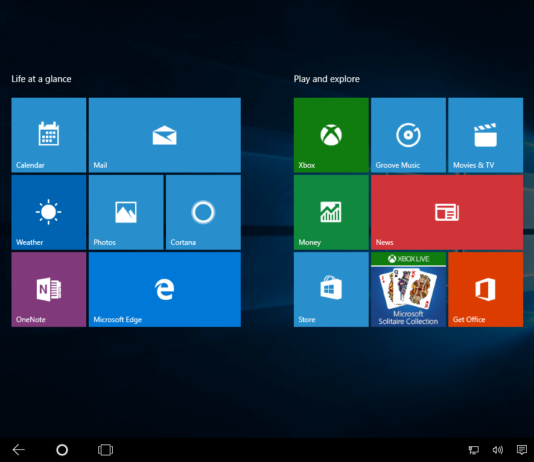Open the OneNote tile
The width and height of the screenshot is (534, 462).
coord(49,289)
